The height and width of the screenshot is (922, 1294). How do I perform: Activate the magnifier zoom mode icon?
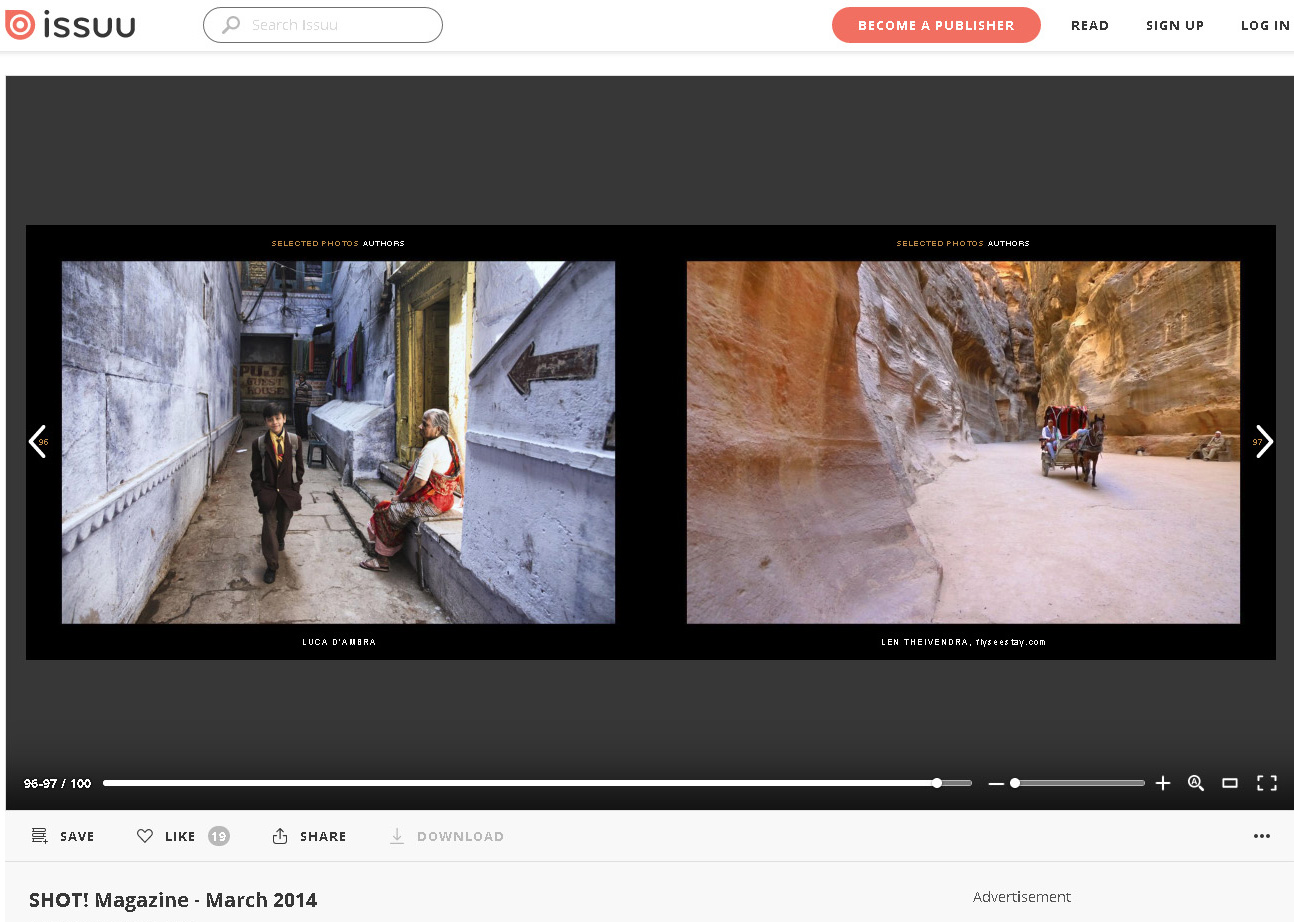[1196, 784]
